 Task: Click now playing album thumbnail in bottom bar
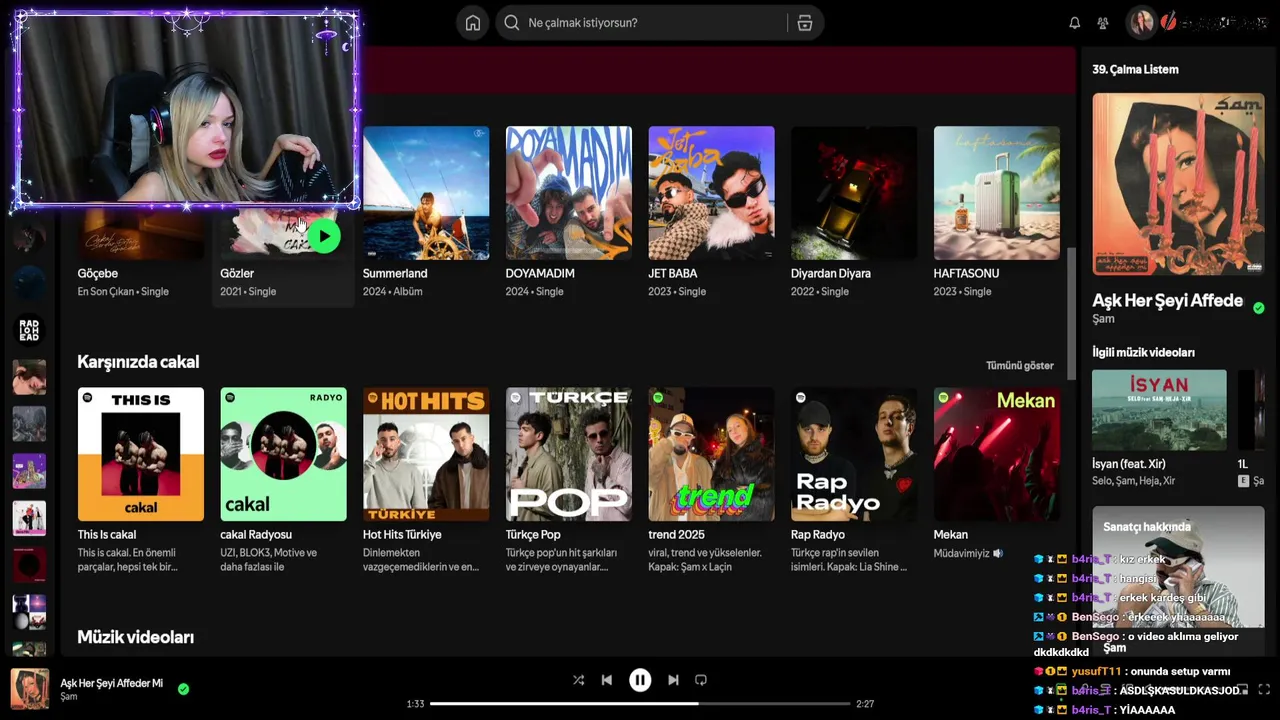pyautogui.click(x=30, y=690)
